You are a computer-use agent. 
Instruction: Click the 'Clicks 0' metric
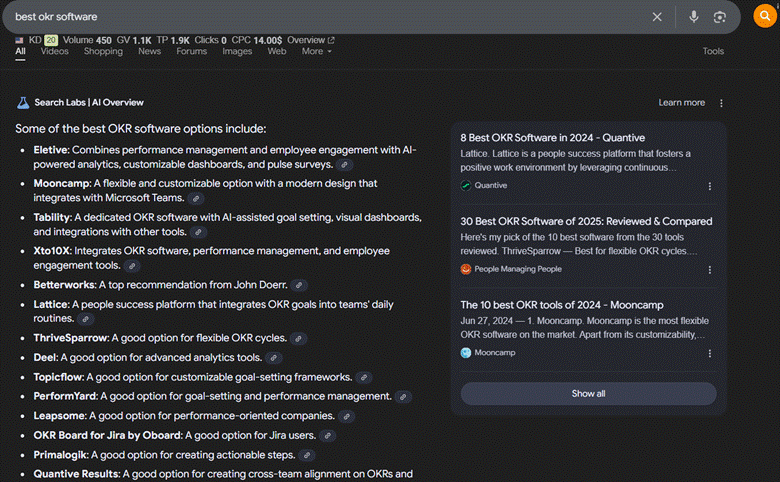(210, 40)
